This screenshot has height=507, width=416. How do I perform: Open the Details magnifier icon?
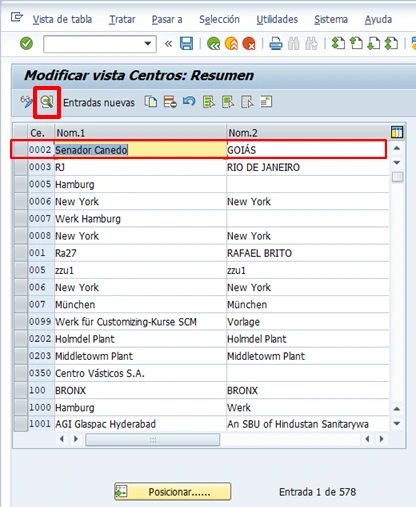point(47,102)
